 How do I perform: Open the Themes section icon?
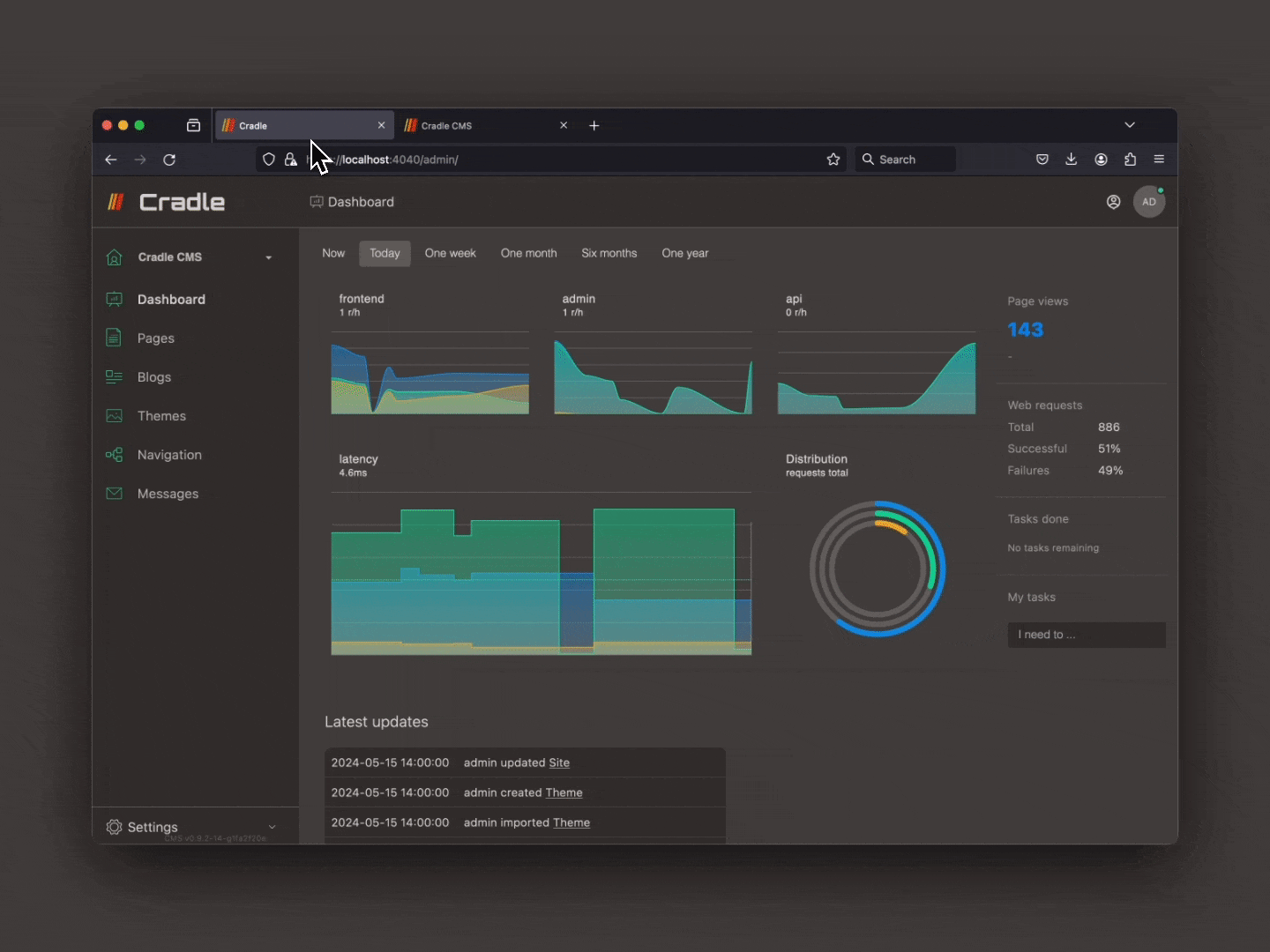(115, 415)
